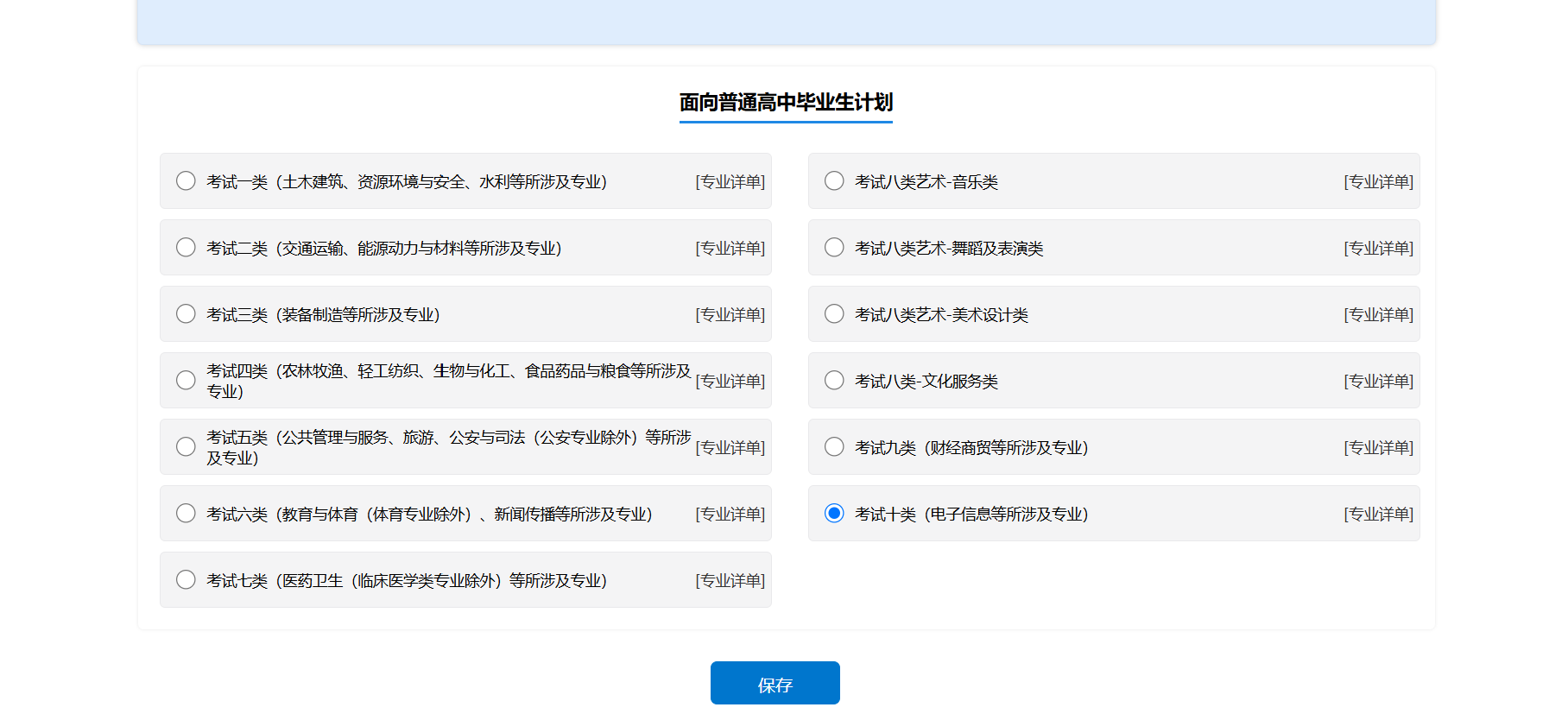The image size is (1568, 720).
Task: Open 专业详单 for 考试八类艺术-音乐类
Action: (x=1378, y=182)
